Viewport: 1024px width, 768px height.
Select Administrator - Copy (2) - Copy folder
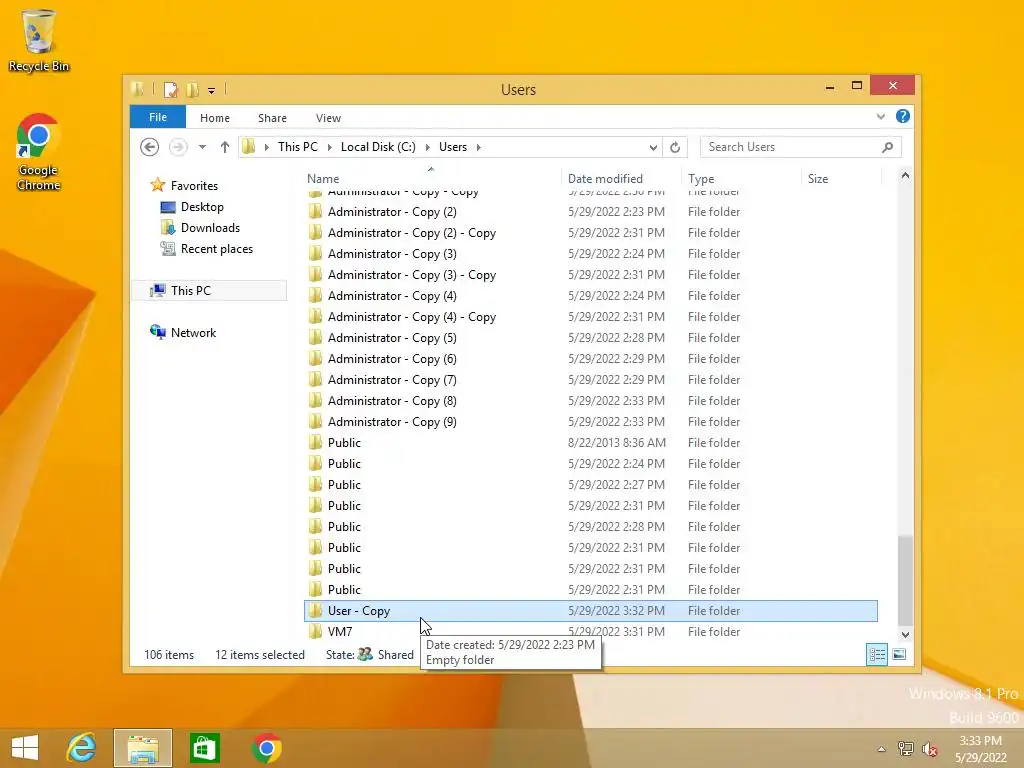[590, 232]
